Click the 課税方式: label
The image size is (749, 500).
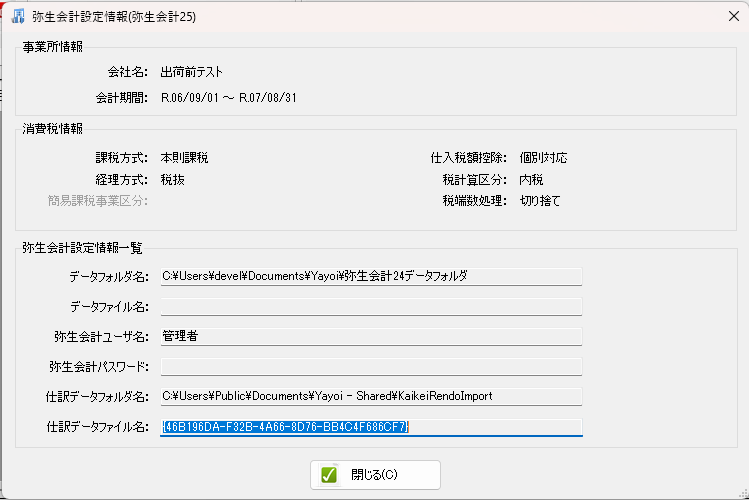[x=122, y=158]
